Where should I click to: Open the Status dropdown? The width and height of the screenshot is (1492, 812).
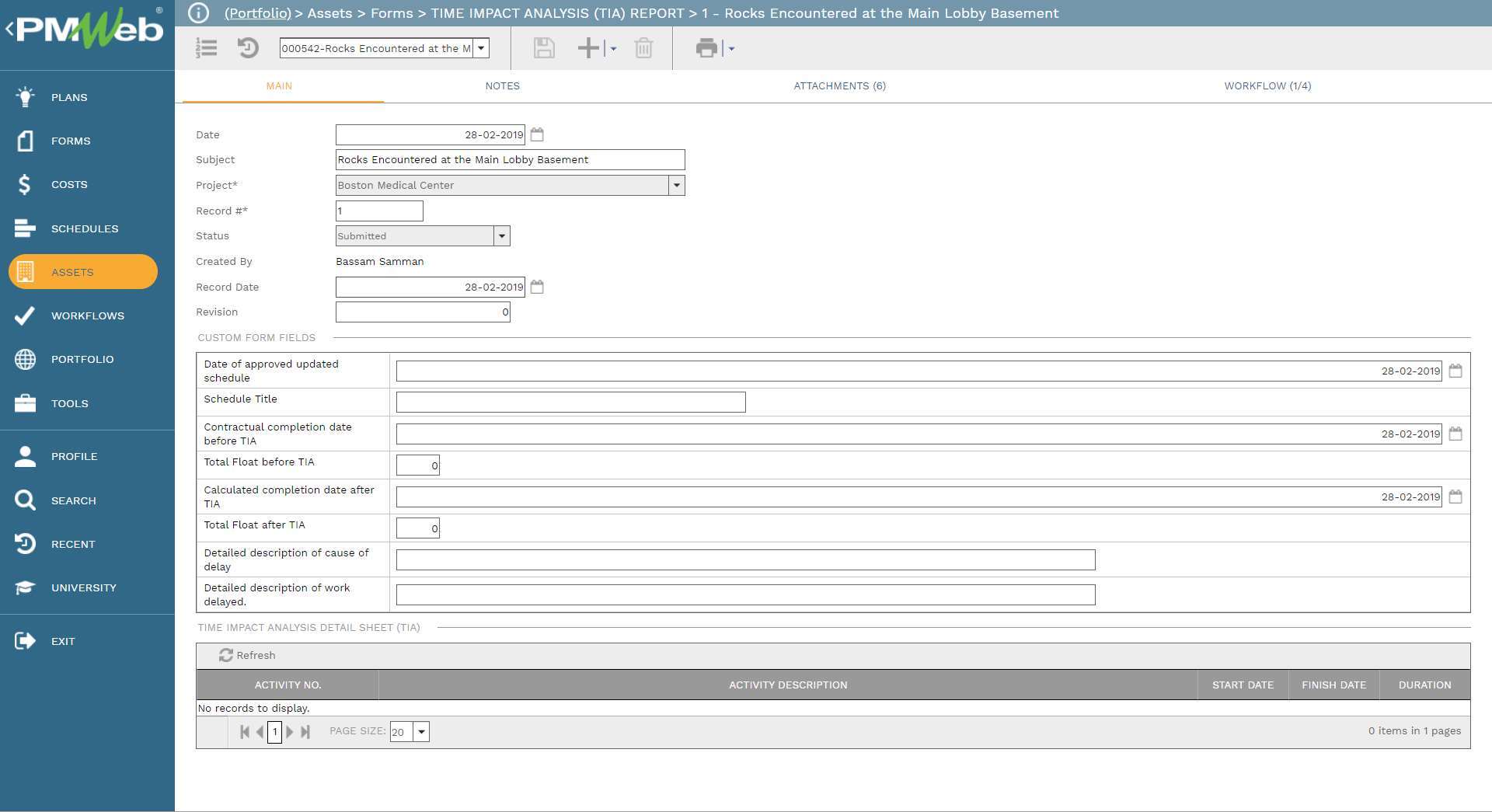coord(502,235)
